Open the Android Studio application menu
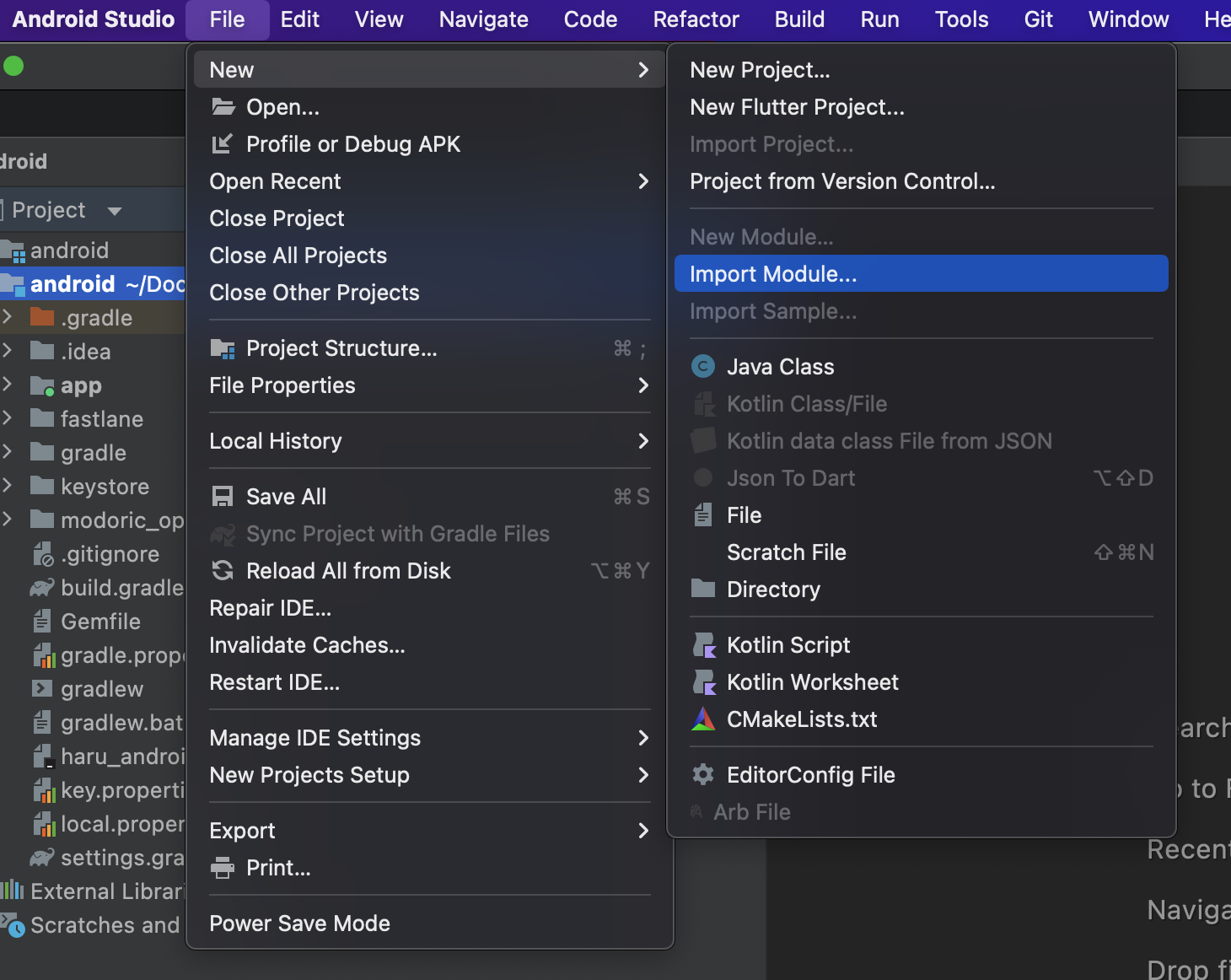 coord(94,19)
